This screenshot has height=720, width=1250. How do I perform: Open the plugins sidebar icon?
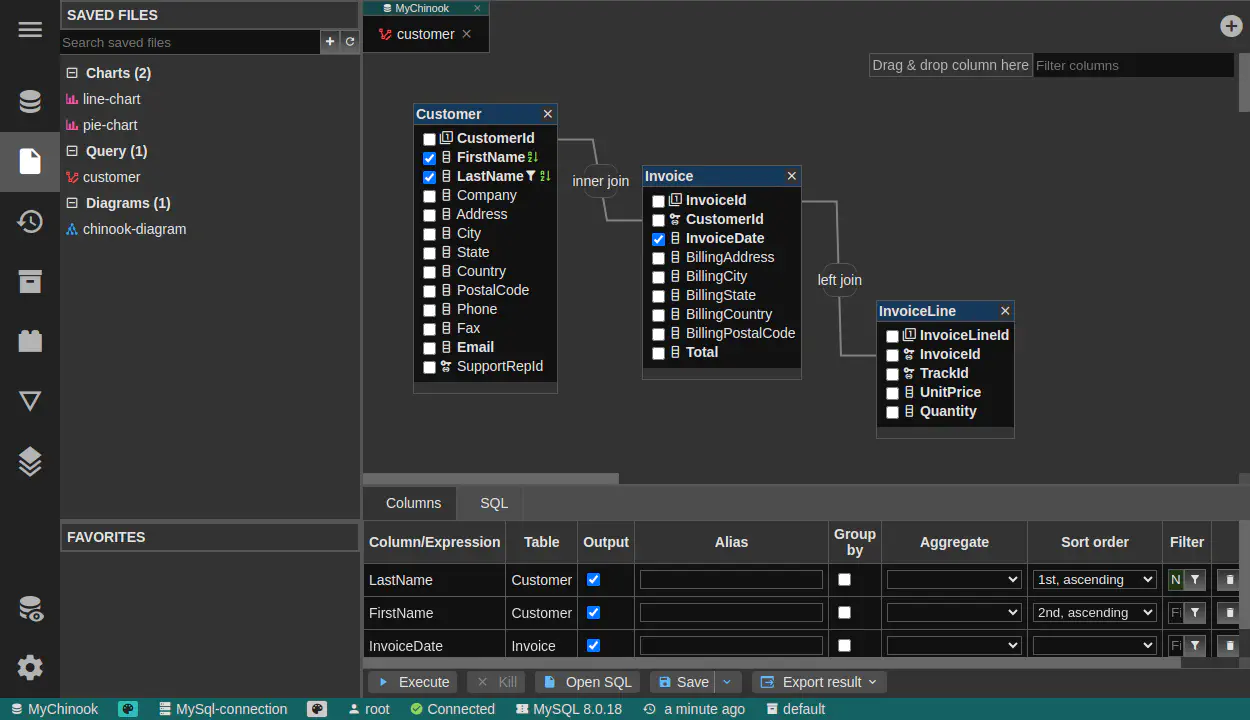pyautogui.click(x=30, y=341)
